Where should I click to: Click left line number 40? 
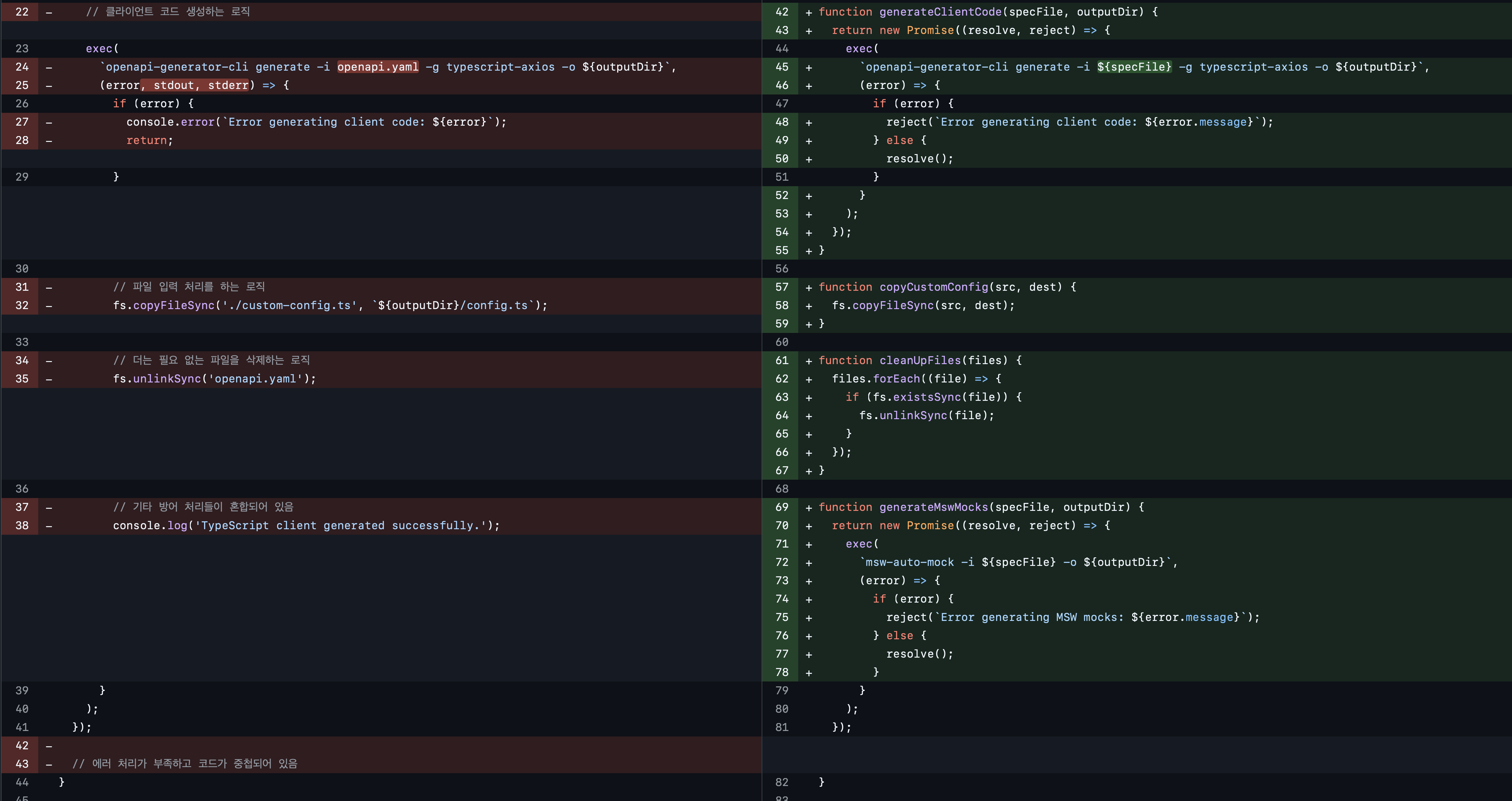[22, 709]
